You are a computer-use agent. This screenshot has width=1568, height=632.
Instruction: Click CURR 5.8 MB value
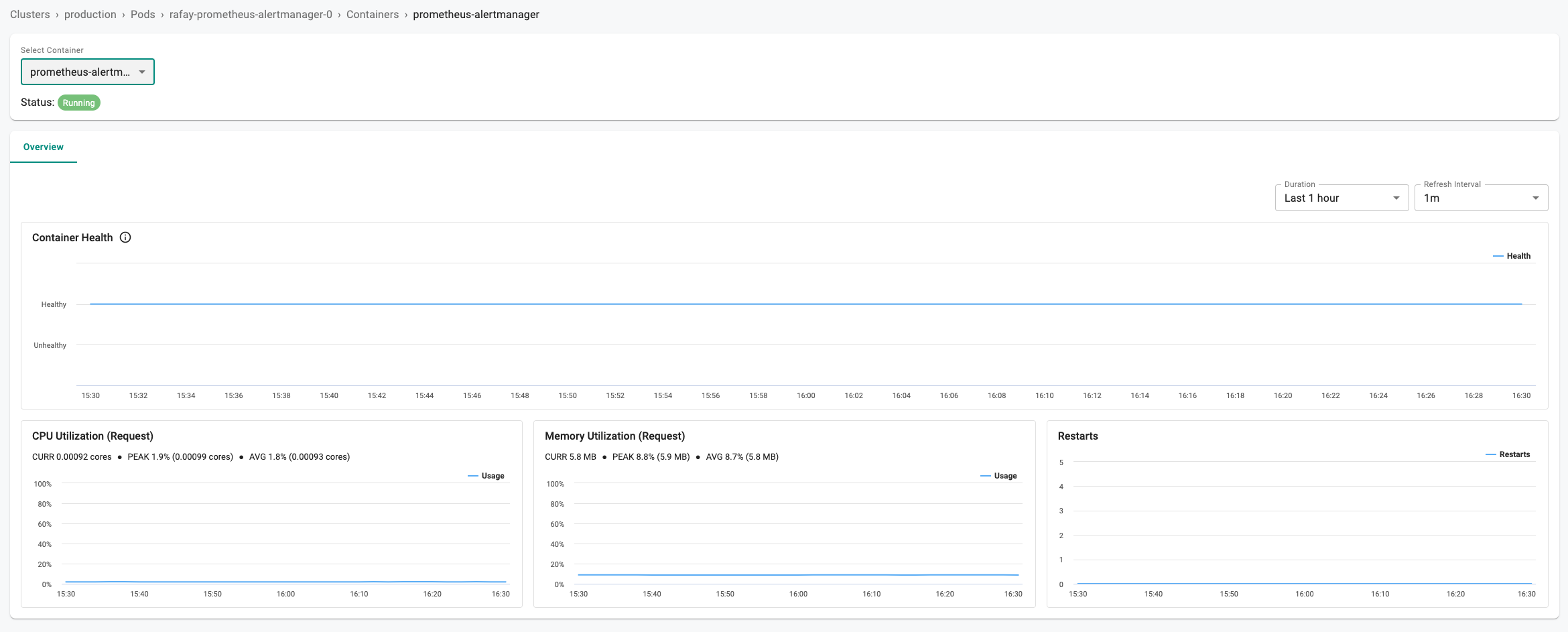570,456
